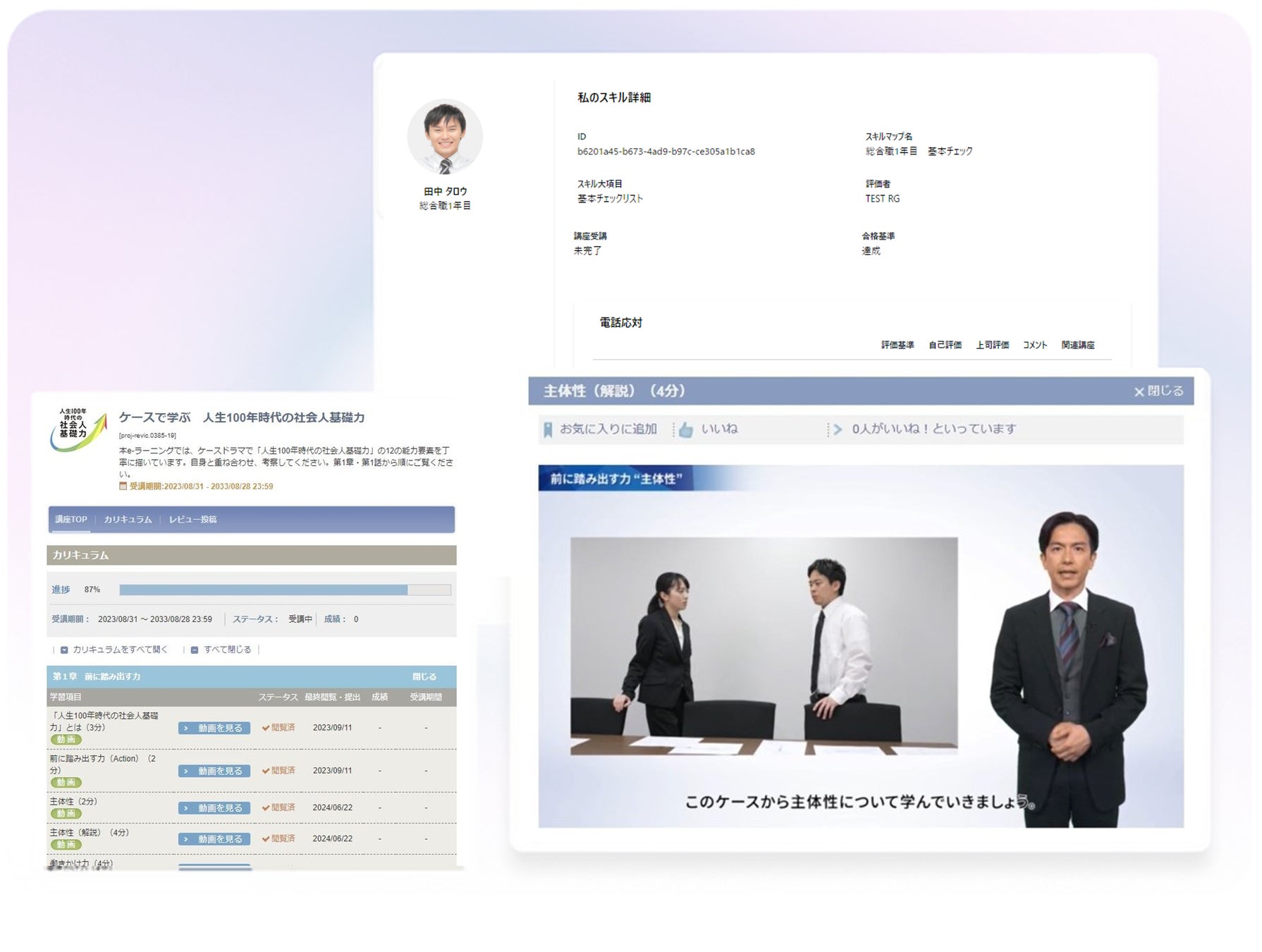The height and width of the screenshot is (952, 1262).
Task: Click the 2024/06/22 date in the 主体性（2分） row
Action: click(x=333, y=808)
